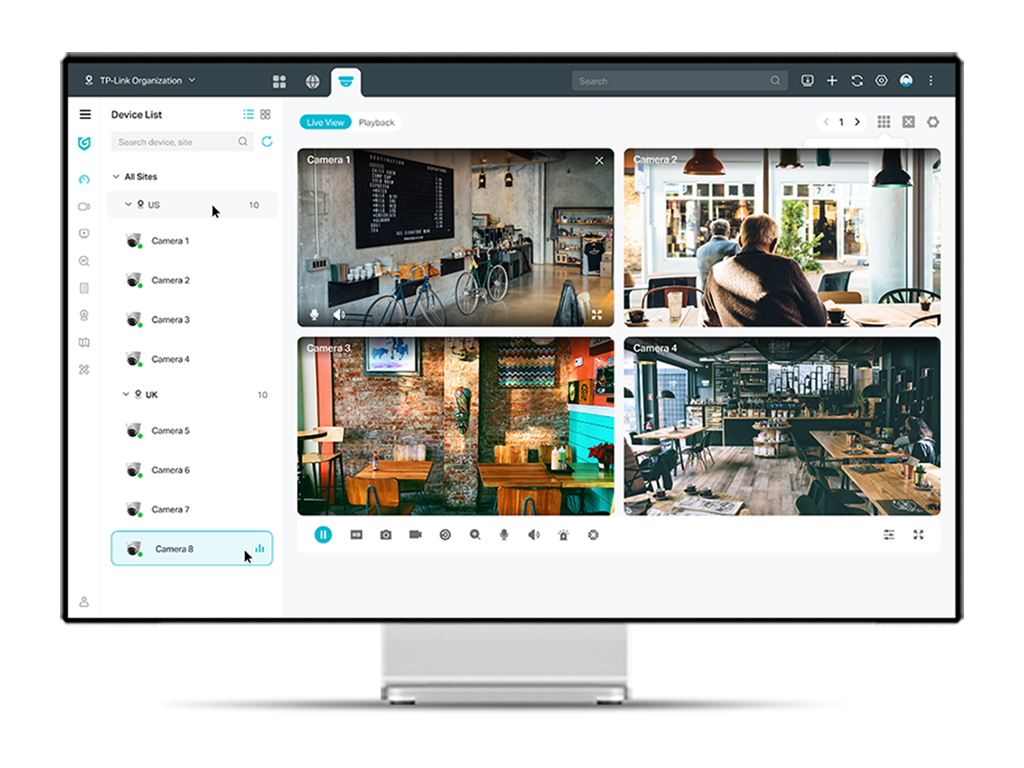Trigger the alarm siren icon
Screen dimensions: 1024x768
point(564,535)
